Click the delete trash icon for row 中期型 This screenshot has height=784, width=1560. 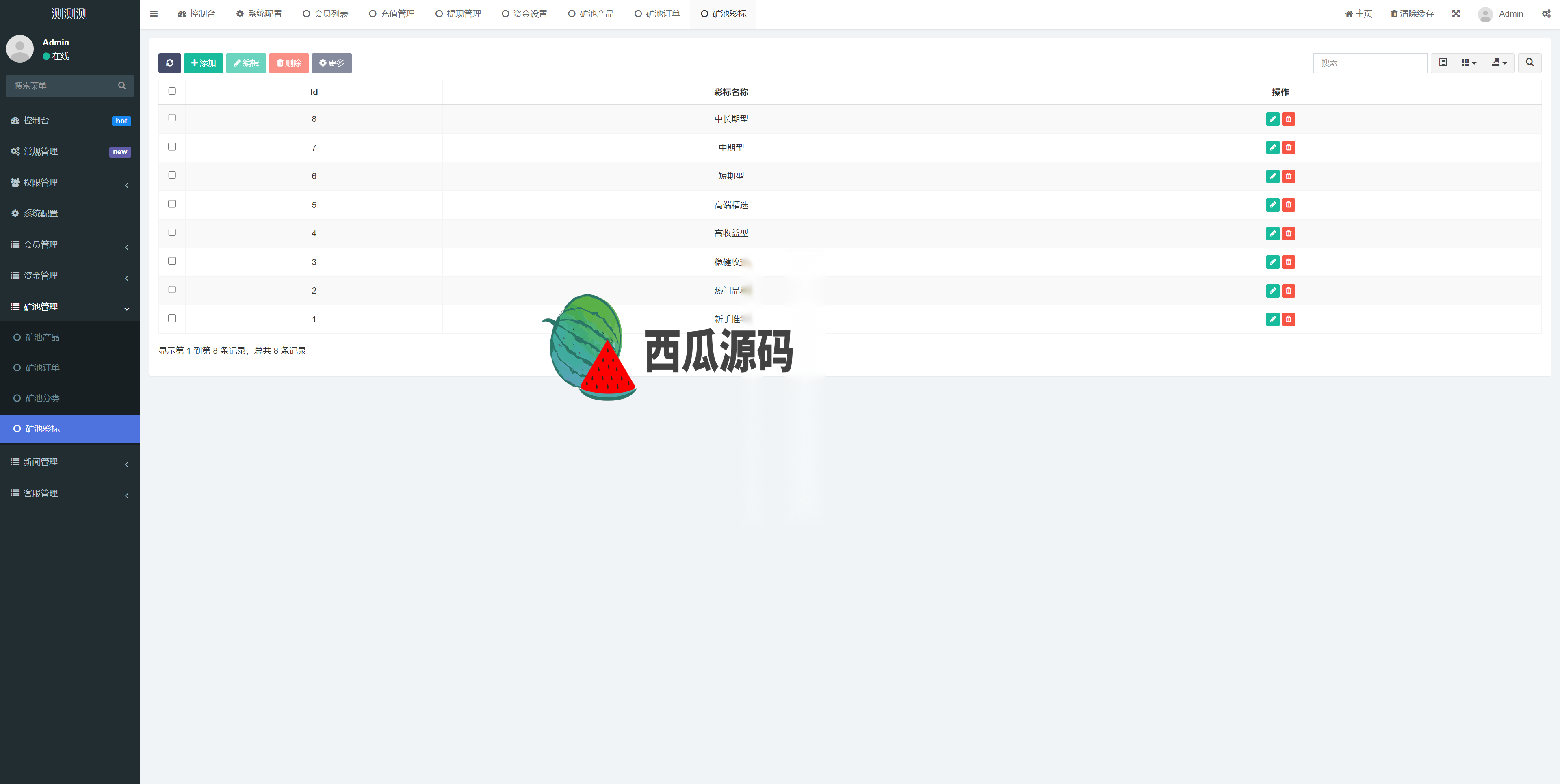click(x=1289, y=148)
